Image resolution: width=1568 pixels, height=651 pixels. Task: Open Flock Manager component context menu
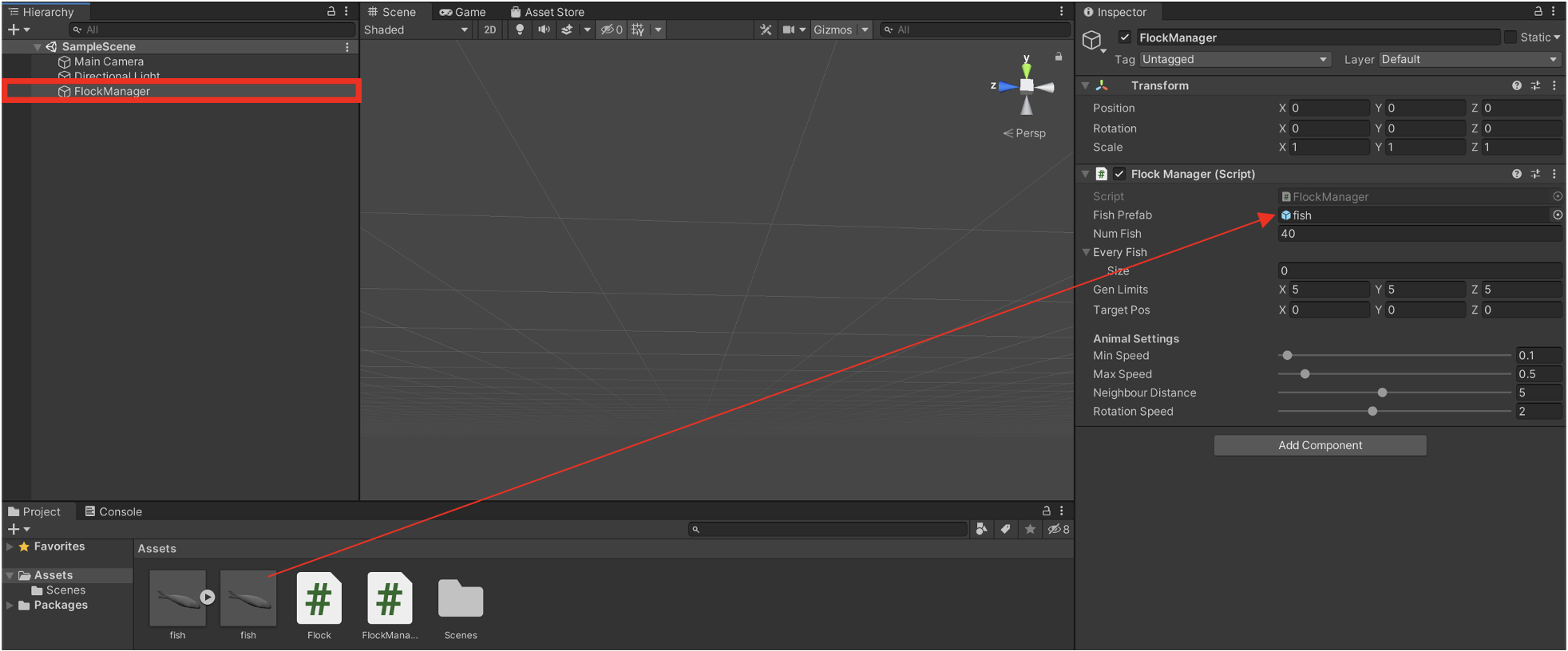point(1554,174)
